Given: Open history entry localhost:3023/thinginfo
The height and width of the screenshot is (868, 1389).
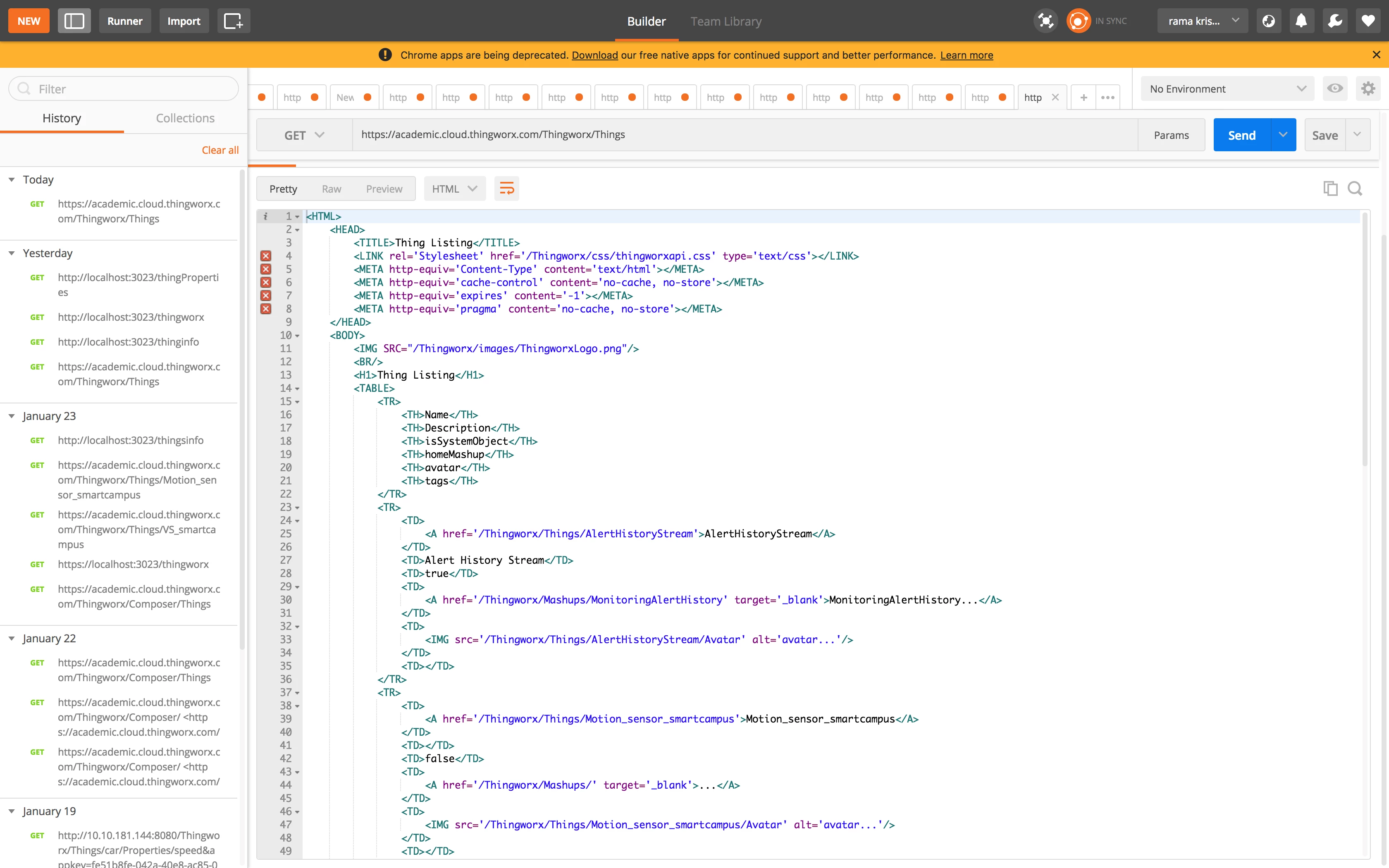Looking at the screenshot, I should pos(129,342).
